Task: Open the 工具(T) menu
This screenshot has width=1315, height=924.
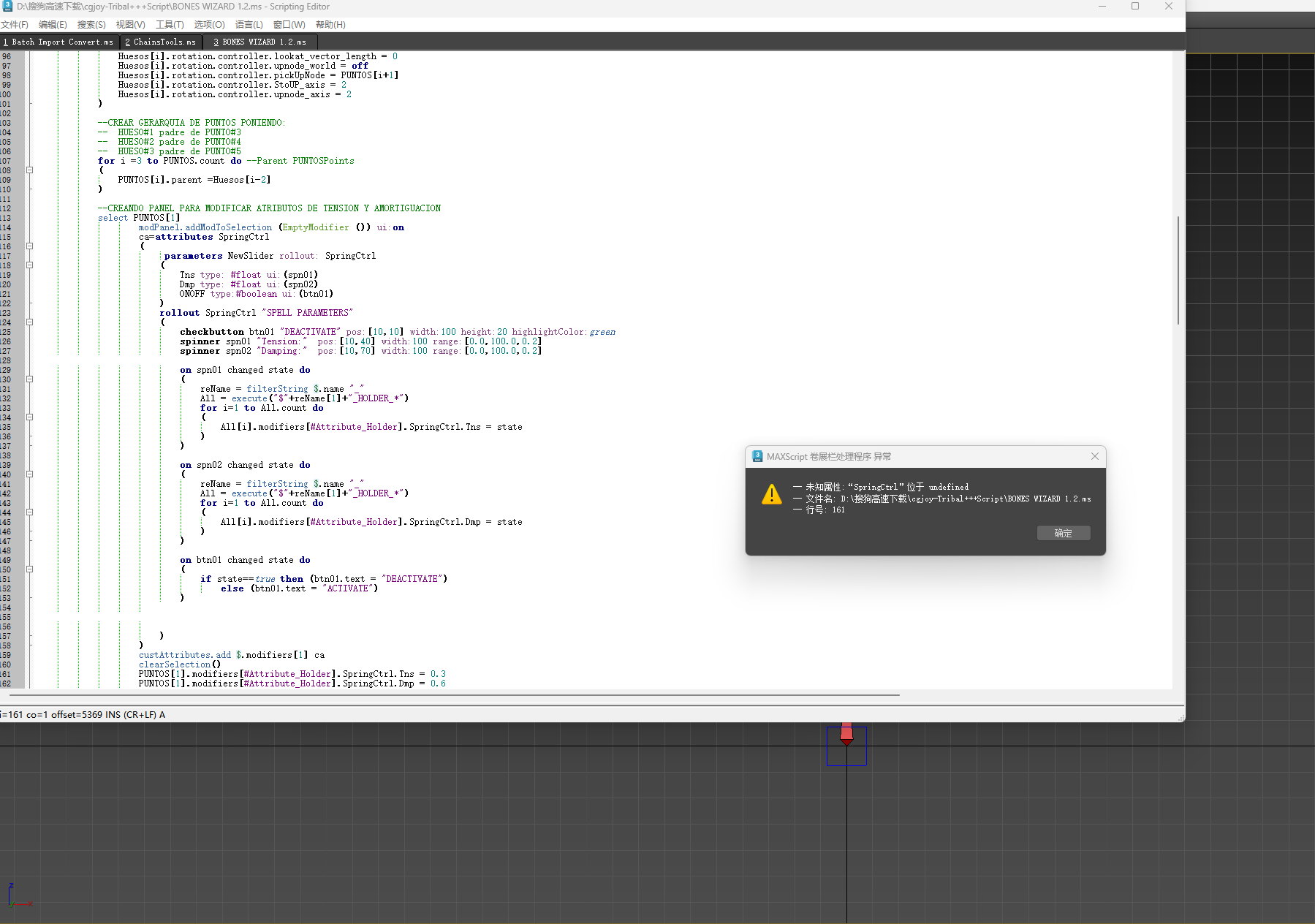Action: (x=170, y=25)
